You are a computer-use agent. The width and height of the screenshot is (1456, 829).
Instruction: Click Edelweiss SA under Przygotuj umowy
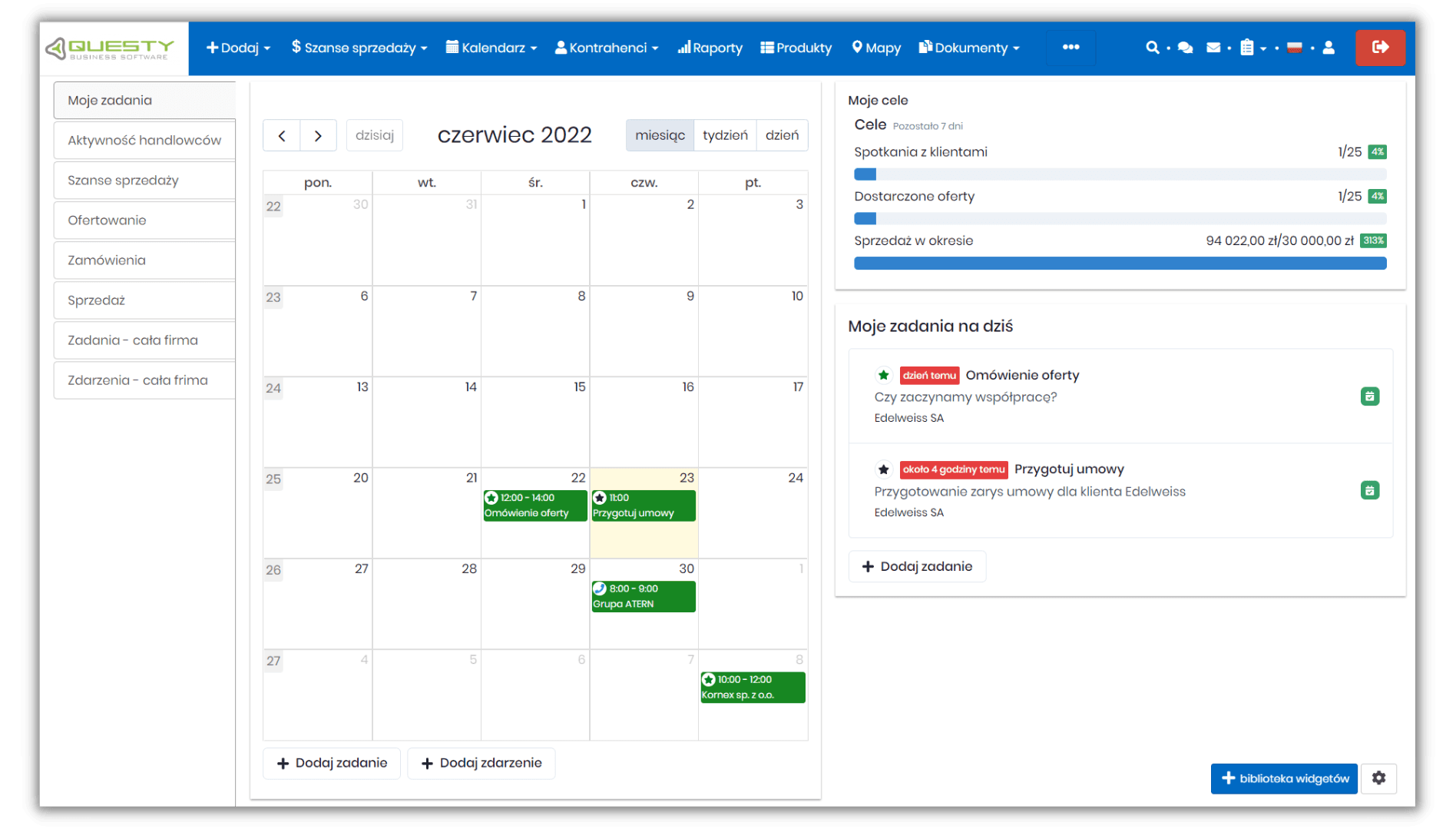pyautogui.click(x=908, y=512)
